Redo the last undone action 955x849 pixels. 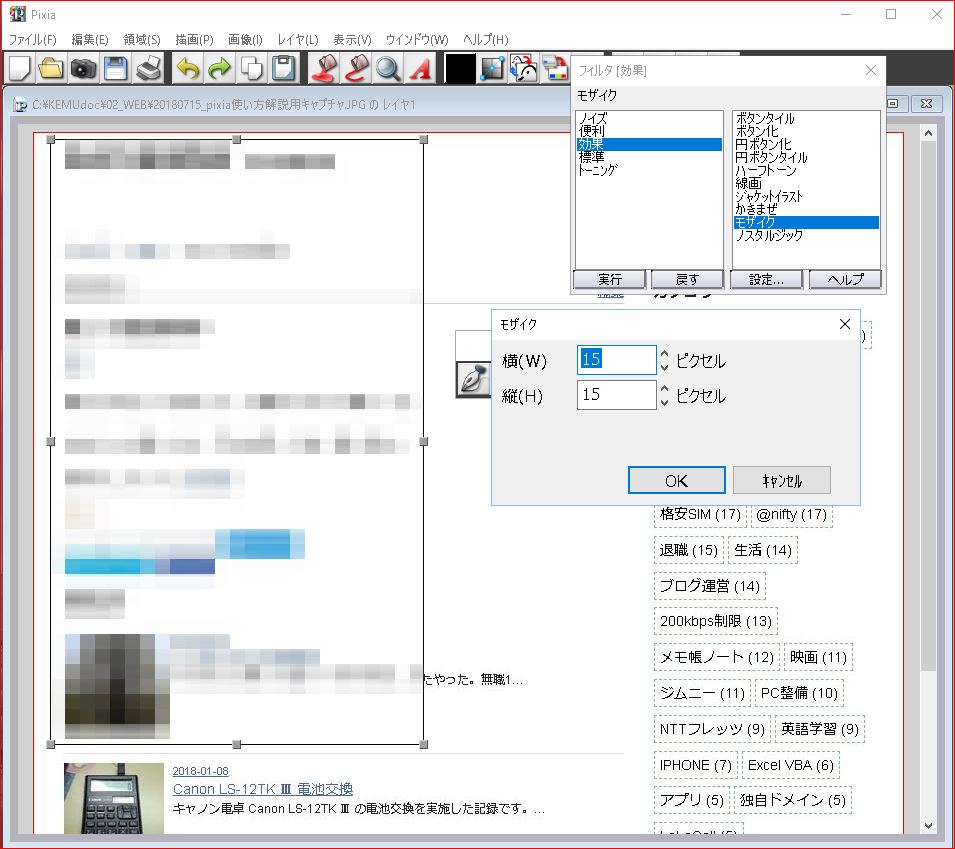(x=218, y=68)
